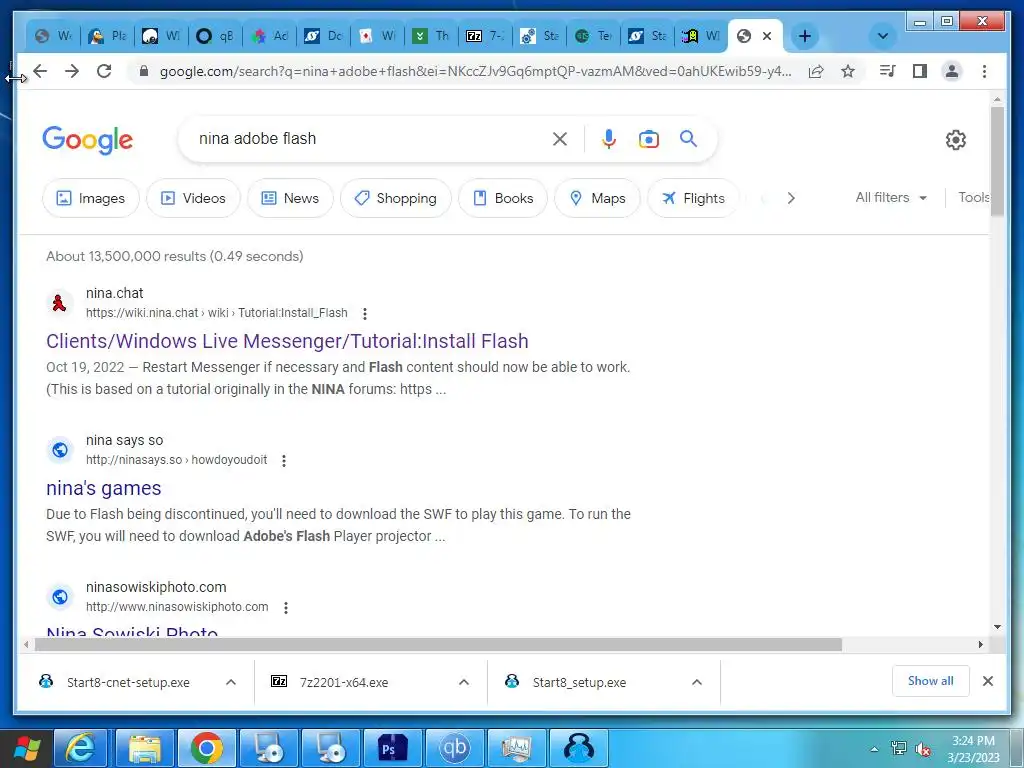Open Chrome's three-dot menu

984,71
